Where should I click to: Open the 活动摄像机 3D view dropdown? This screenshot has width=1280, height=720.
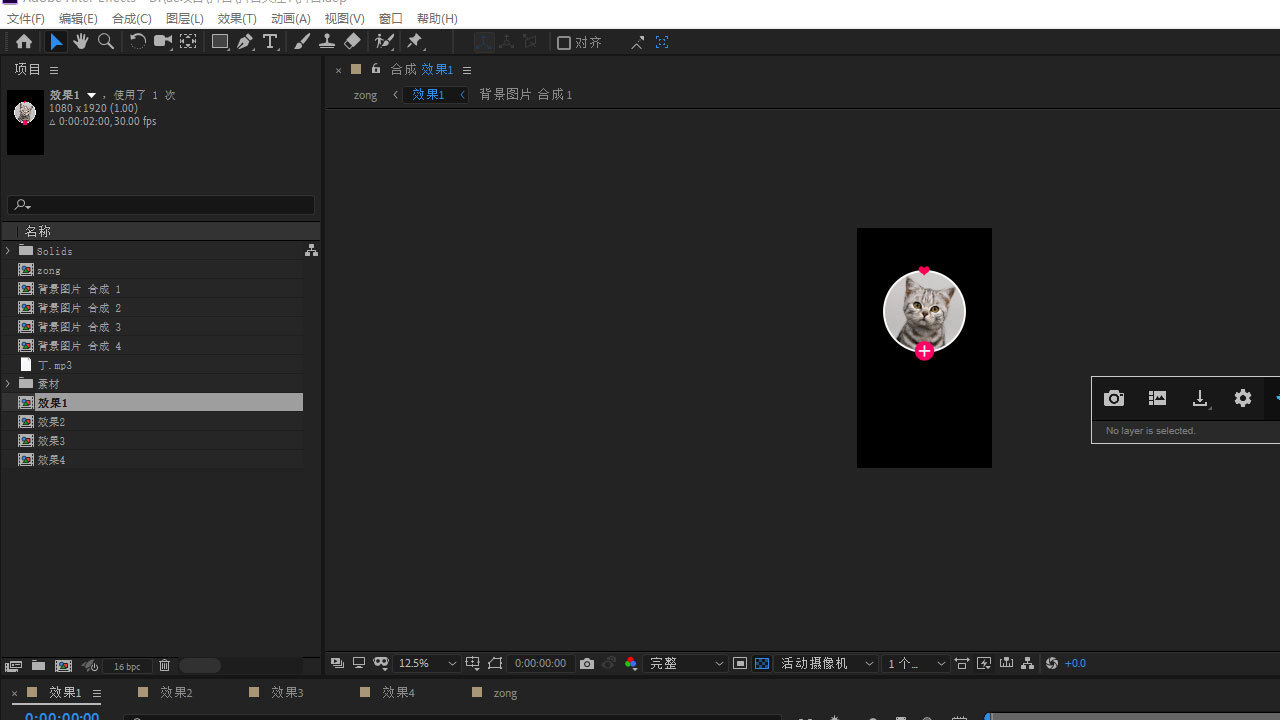tap(828, 664)
